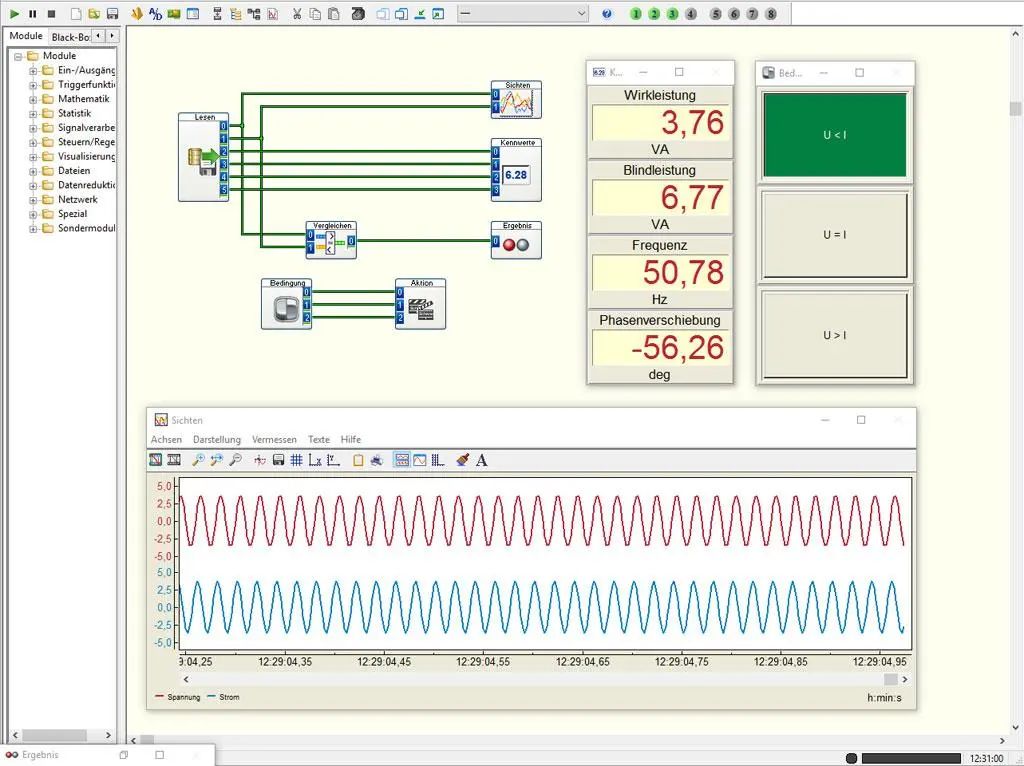Click the stop measurement button

tap(50, 14)
